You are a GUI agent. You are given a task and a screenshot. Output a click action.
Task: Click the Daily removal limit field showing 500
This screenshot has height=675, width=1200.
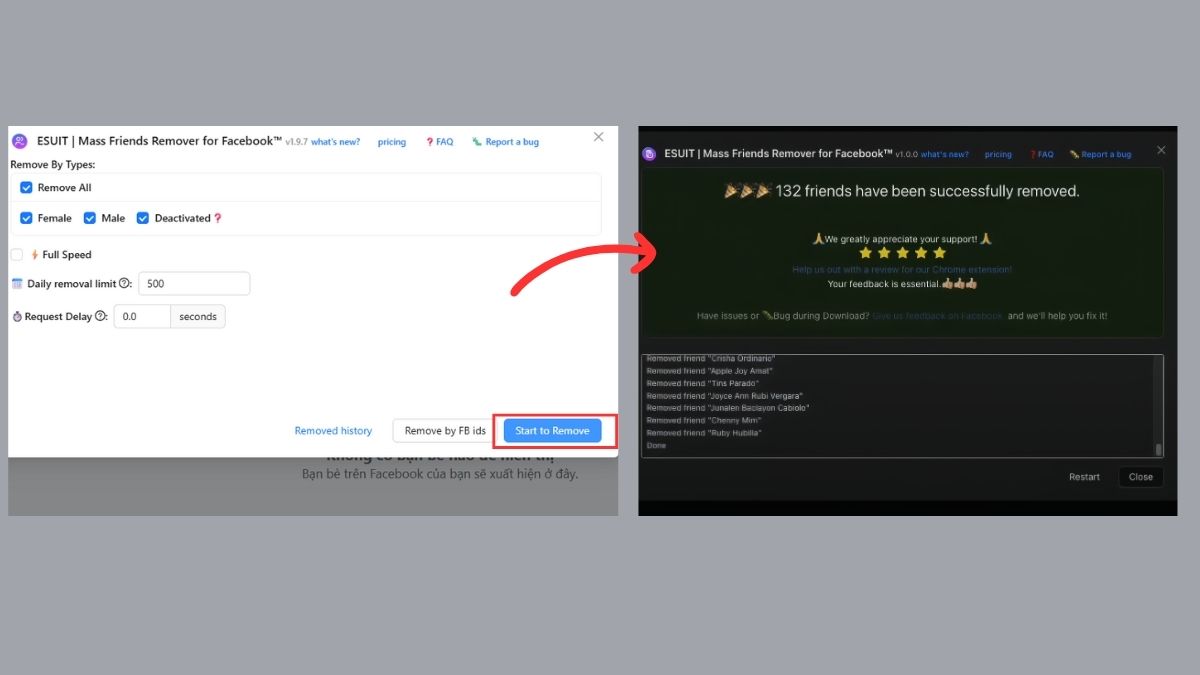(x=194, y=284)
